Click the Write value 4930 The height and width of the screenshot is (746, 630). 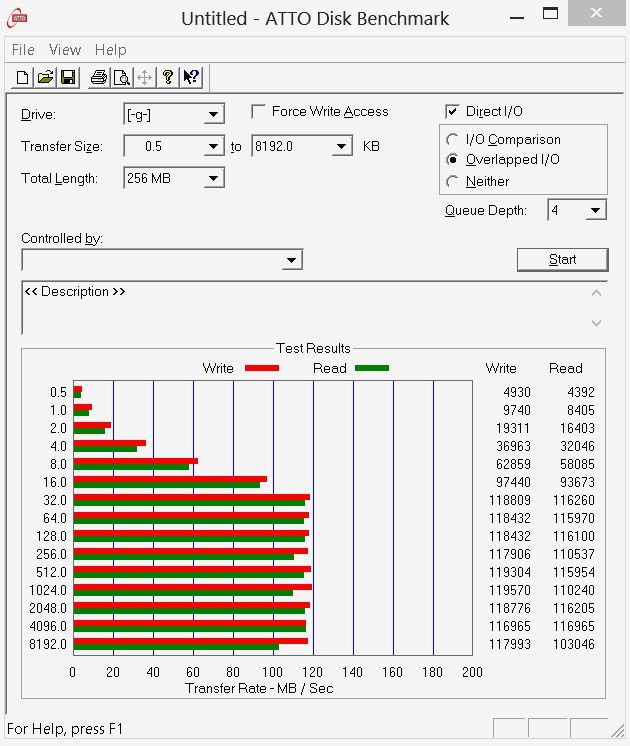coord(517,392)
